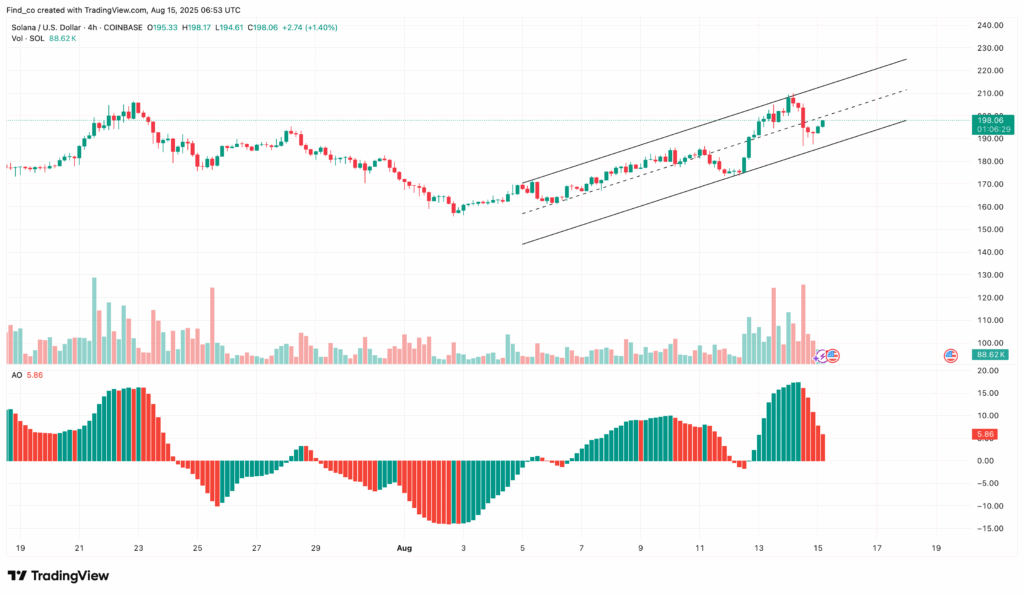This screenshot has height=595, width=1024.
Task: Select the Solana / U.S. Dollar symbol title
Action: point(46,27)
